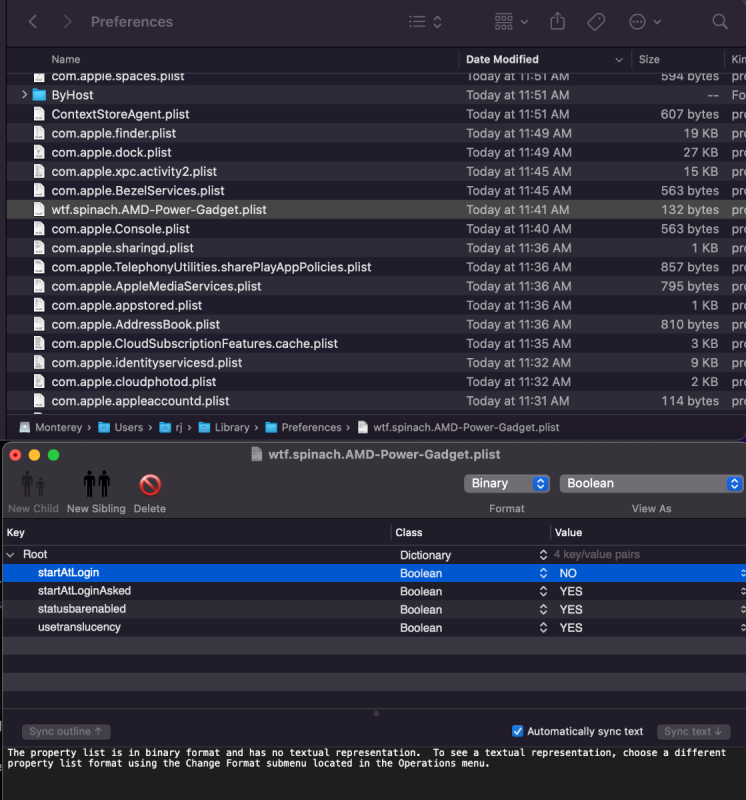Select com.apple.CloudSubscriptionFeatures.cache.plist file
Image resolution: width=746 pixels, height=800 pixels.
coord(194,344)
